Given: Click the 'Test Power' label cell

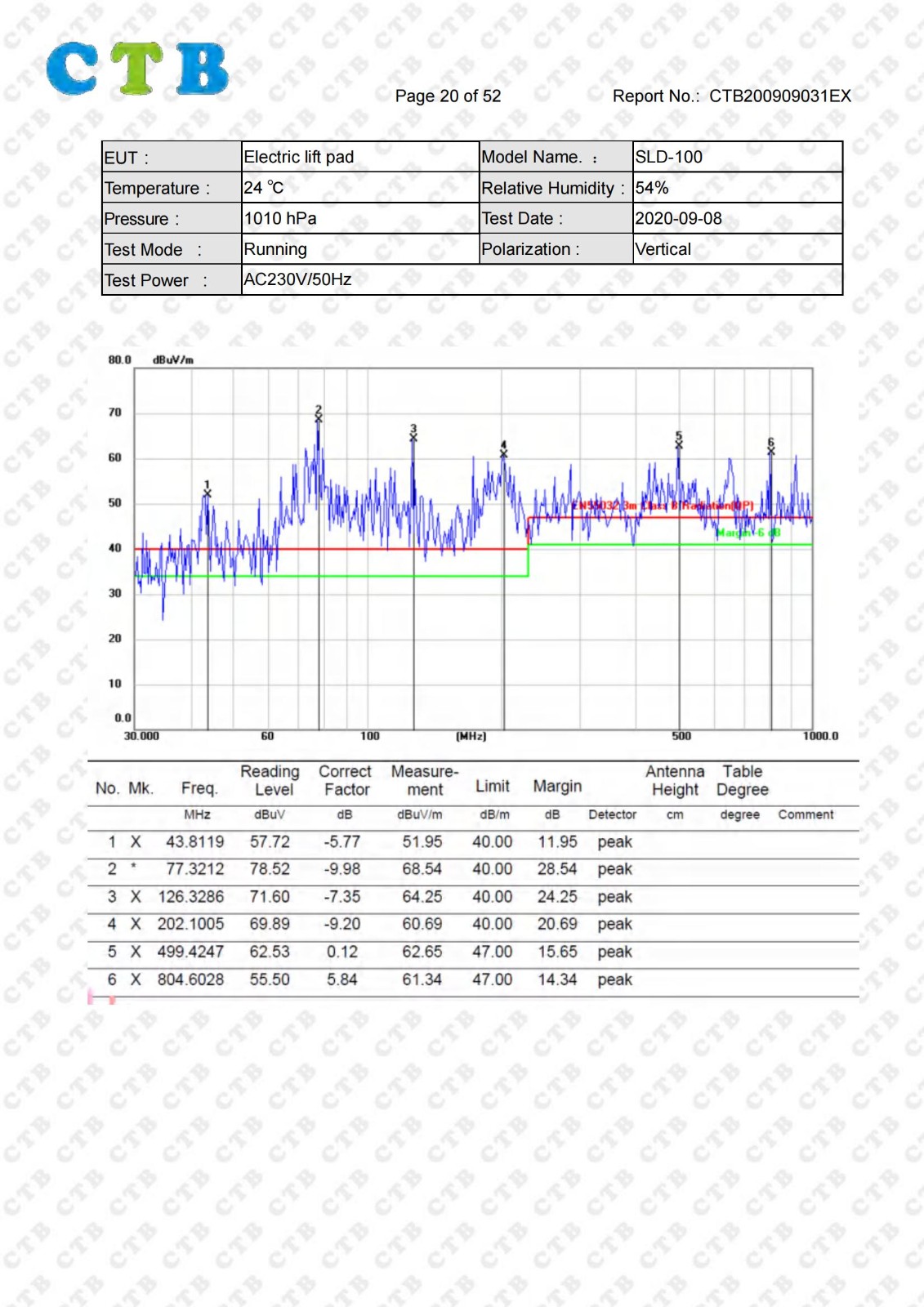Looking at the screenshot, I should tap(172, 280).
